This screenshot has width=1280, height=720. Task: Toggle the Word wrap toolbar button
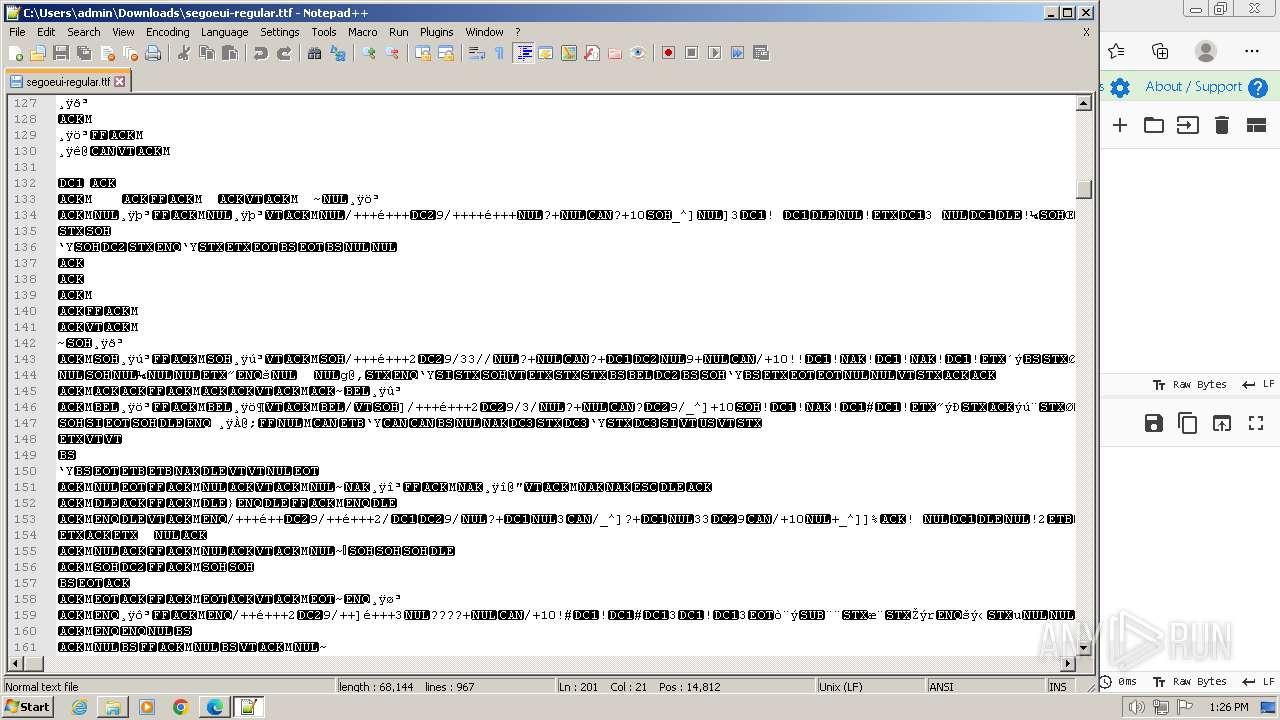tap(476, 53)
